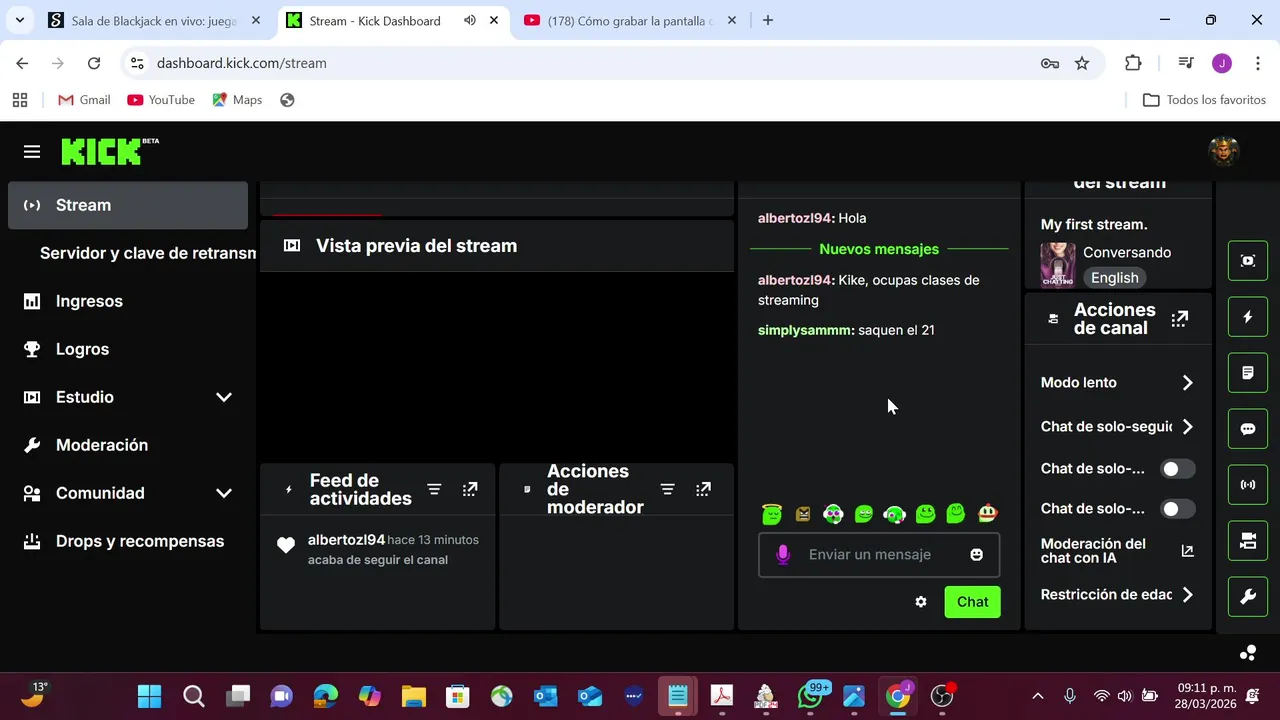The height and width of the screenshot is (720, 1280).
Task: Click the purple microphone icon in the message box
Action: 783,554
